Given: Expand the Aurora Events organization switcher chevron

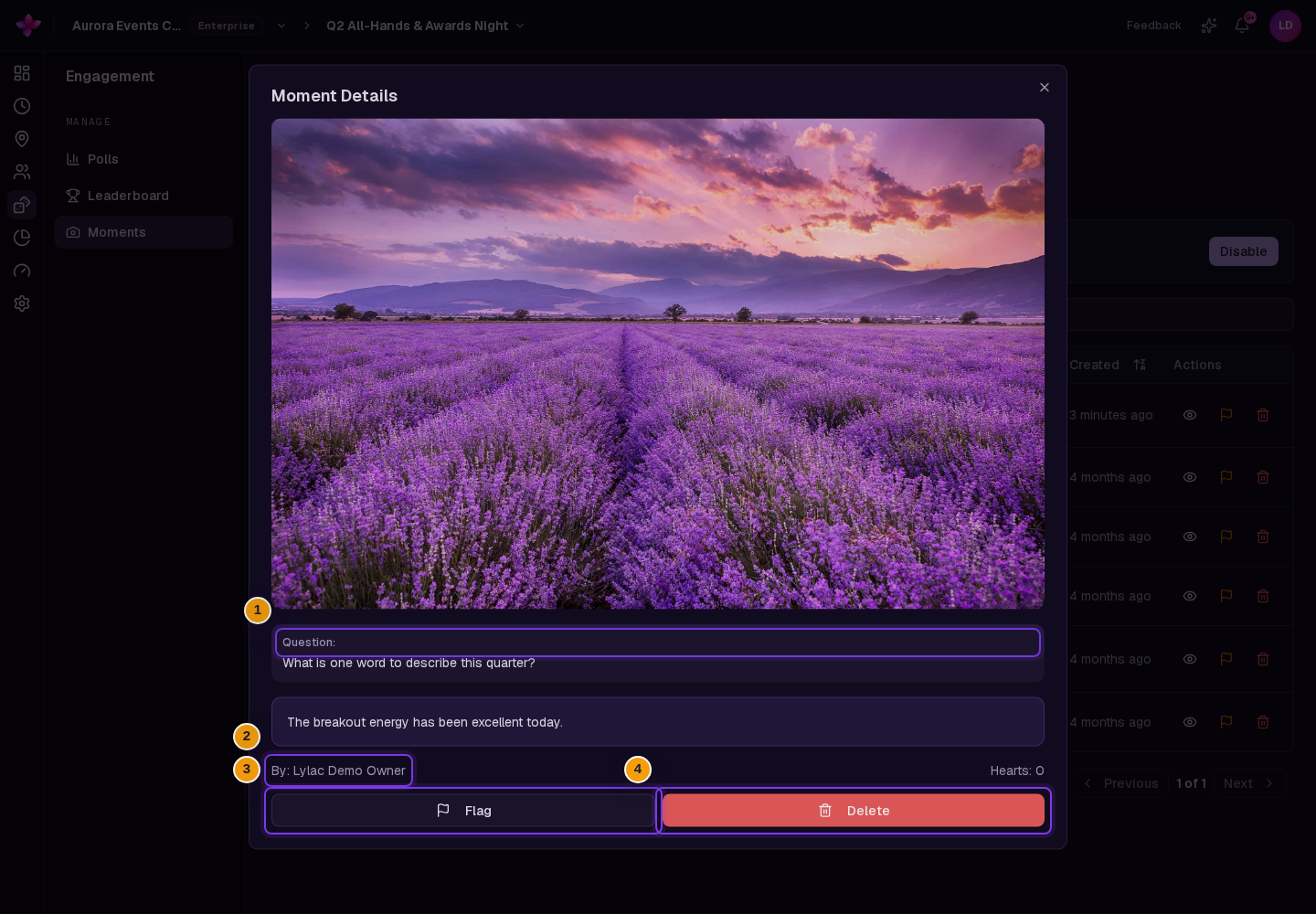Looking at the screenshot, I should coord(281,26).
